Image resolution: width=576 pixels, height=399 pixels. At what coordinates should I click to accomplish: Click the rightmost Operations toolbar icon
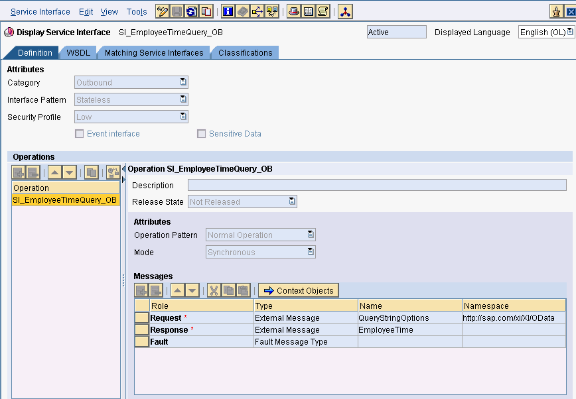coord(113,172)
